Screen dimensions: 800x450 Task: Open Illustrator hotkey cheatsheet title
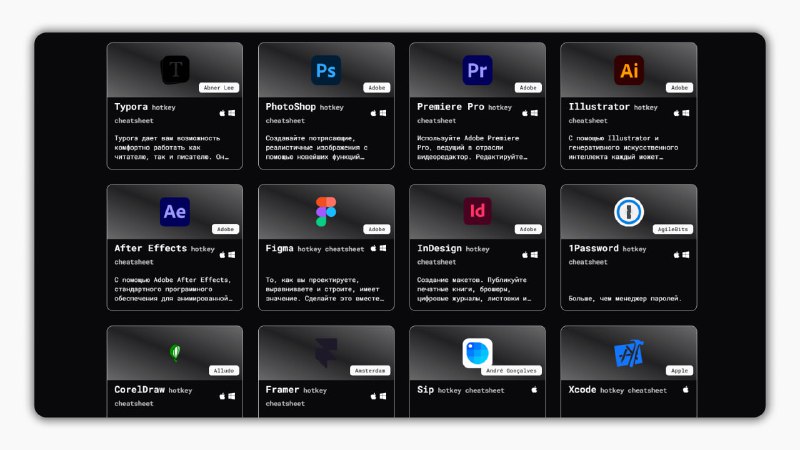613,113
